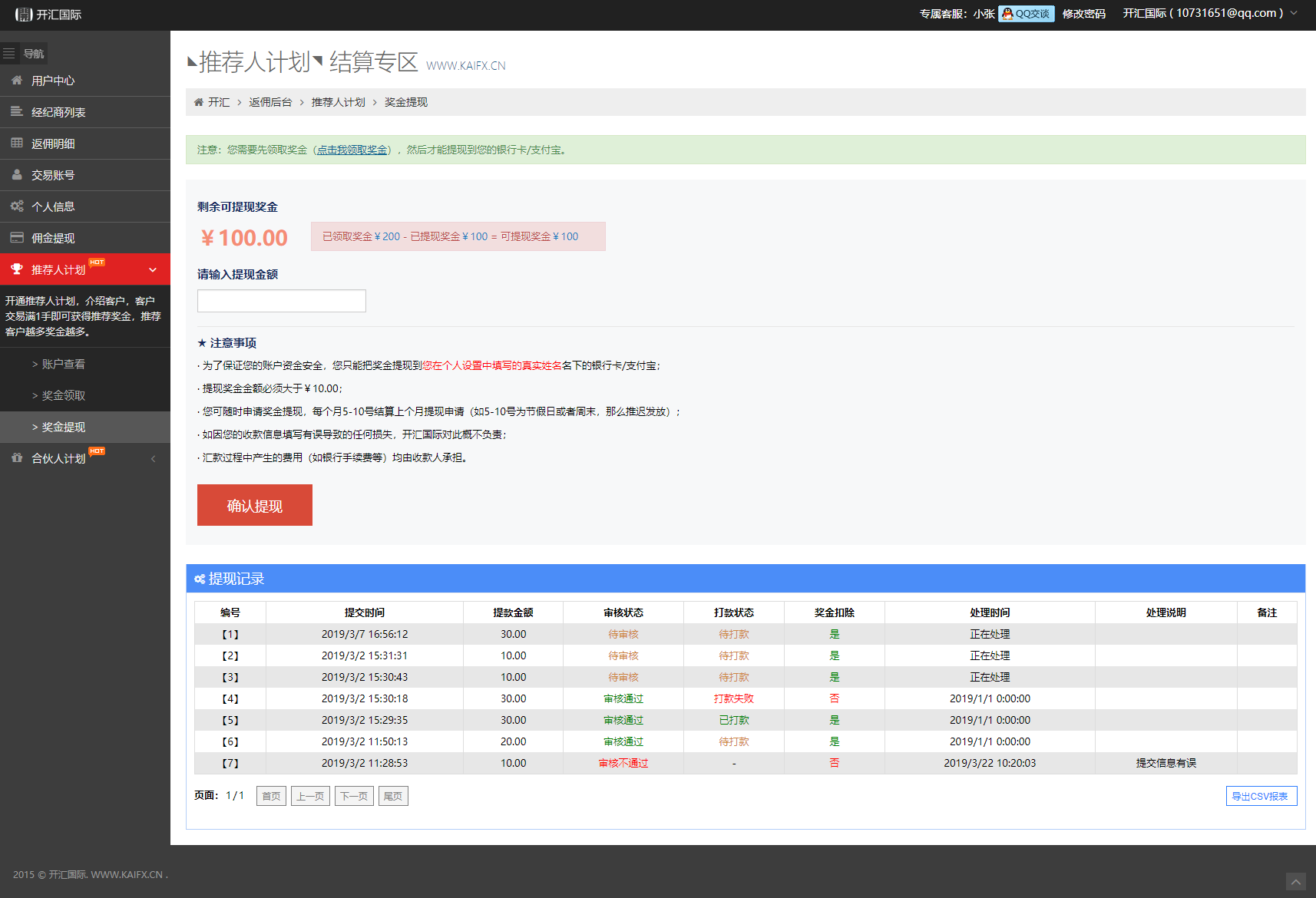Click breadcrumb item 奖金提现
Viewport: 1316px width, 898px height.
406,102
